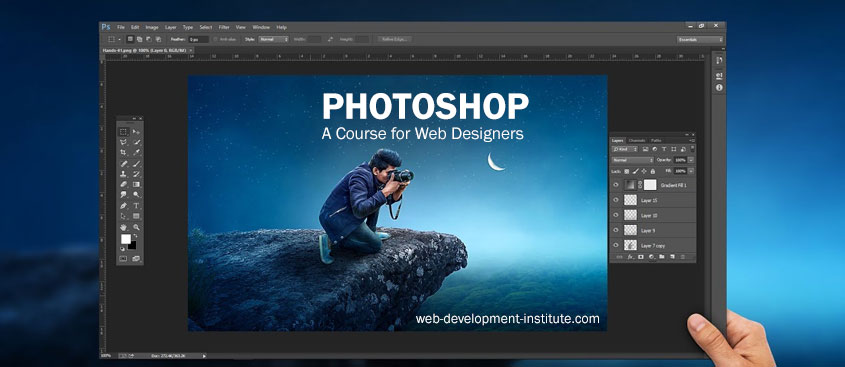
Task: Click the Feather input field
Action: pos(198,39)
